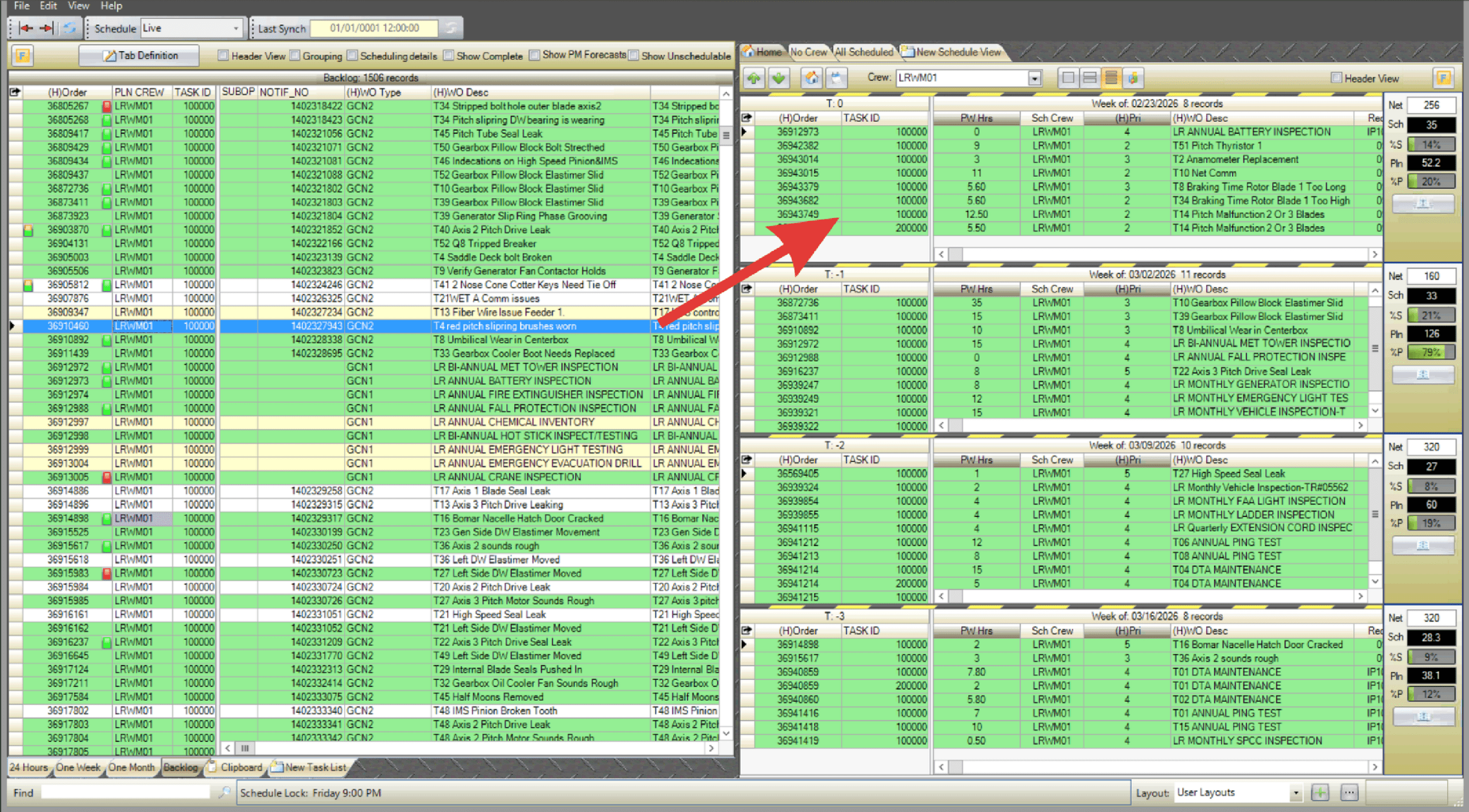
Task: Select the two-row layout icon
Action: click(1089, 77)
